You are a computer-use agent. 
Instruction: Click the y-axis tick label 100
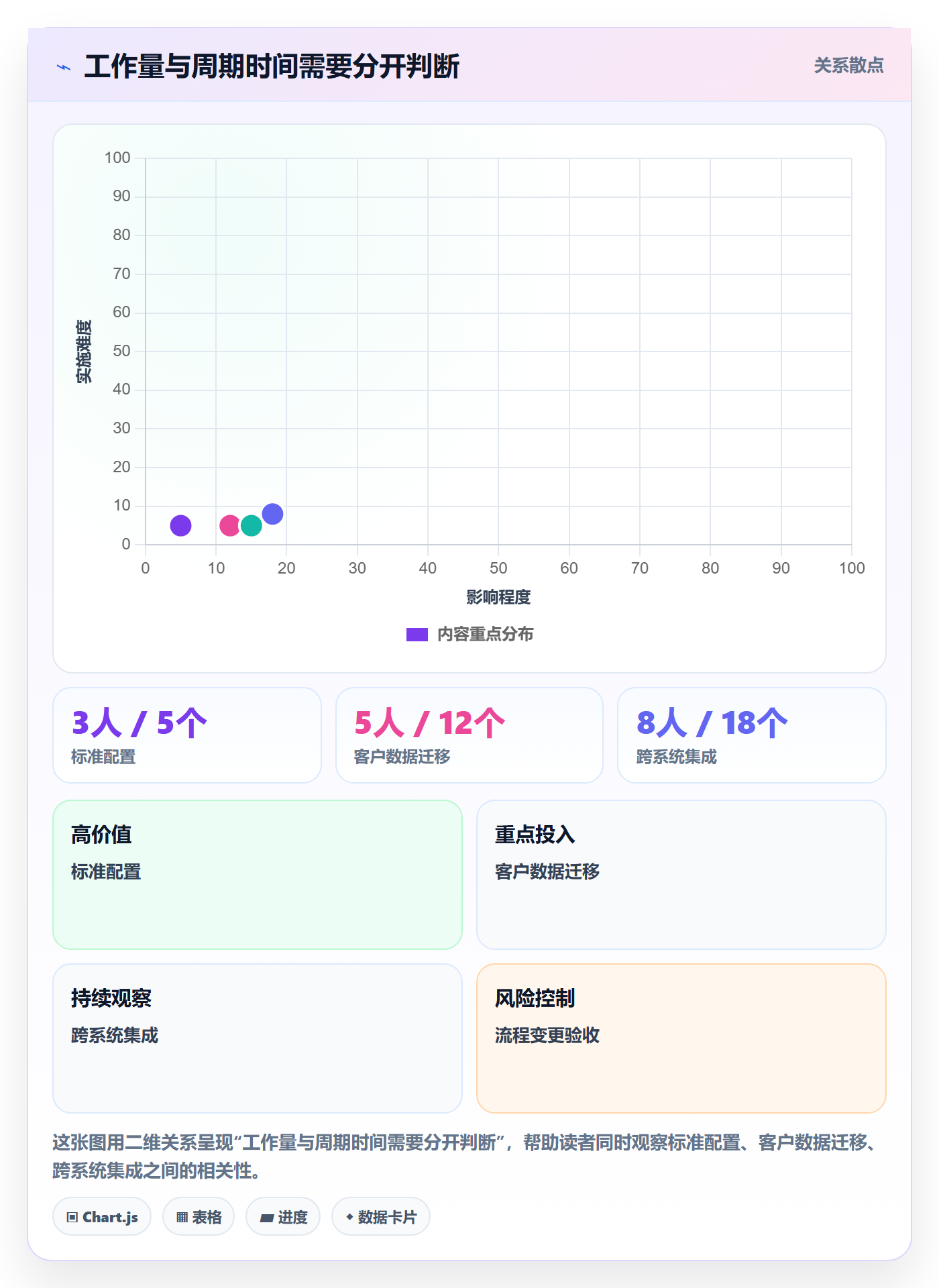coord(117,158)
